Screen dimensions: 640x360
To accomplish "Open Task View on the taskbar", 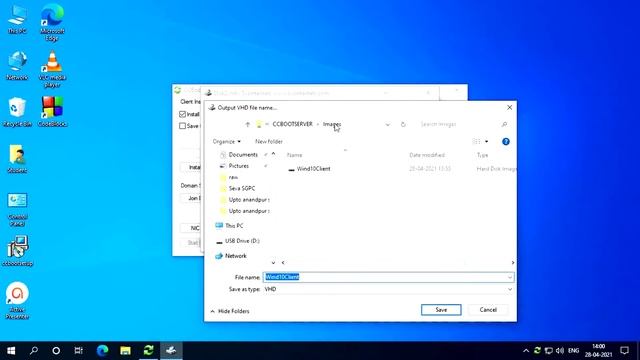I will [78, 351].
